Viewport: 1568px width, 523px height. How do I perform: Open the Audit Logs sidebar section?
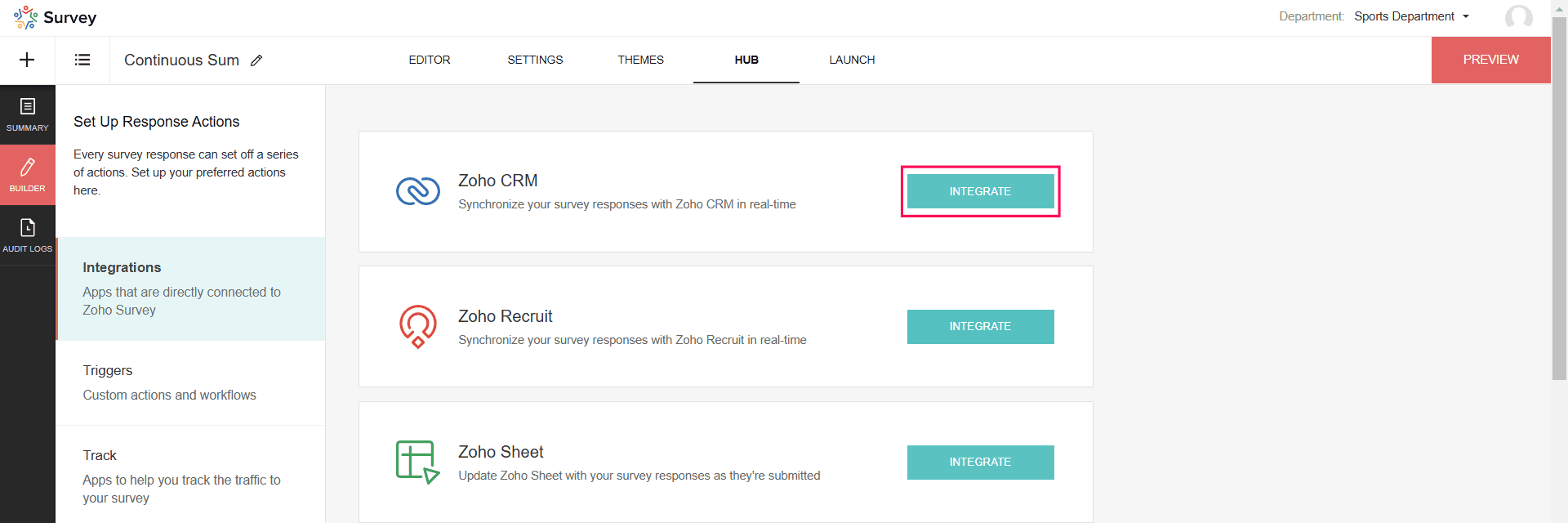pos(28,236)
